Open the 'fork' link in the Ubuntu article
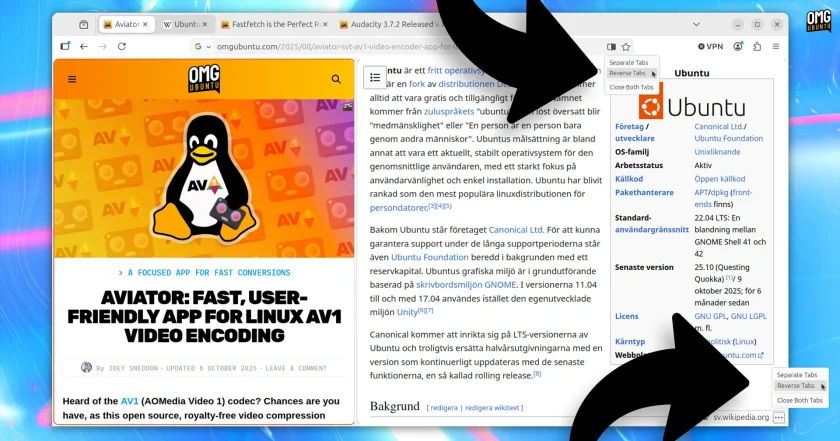 [417, 84]
